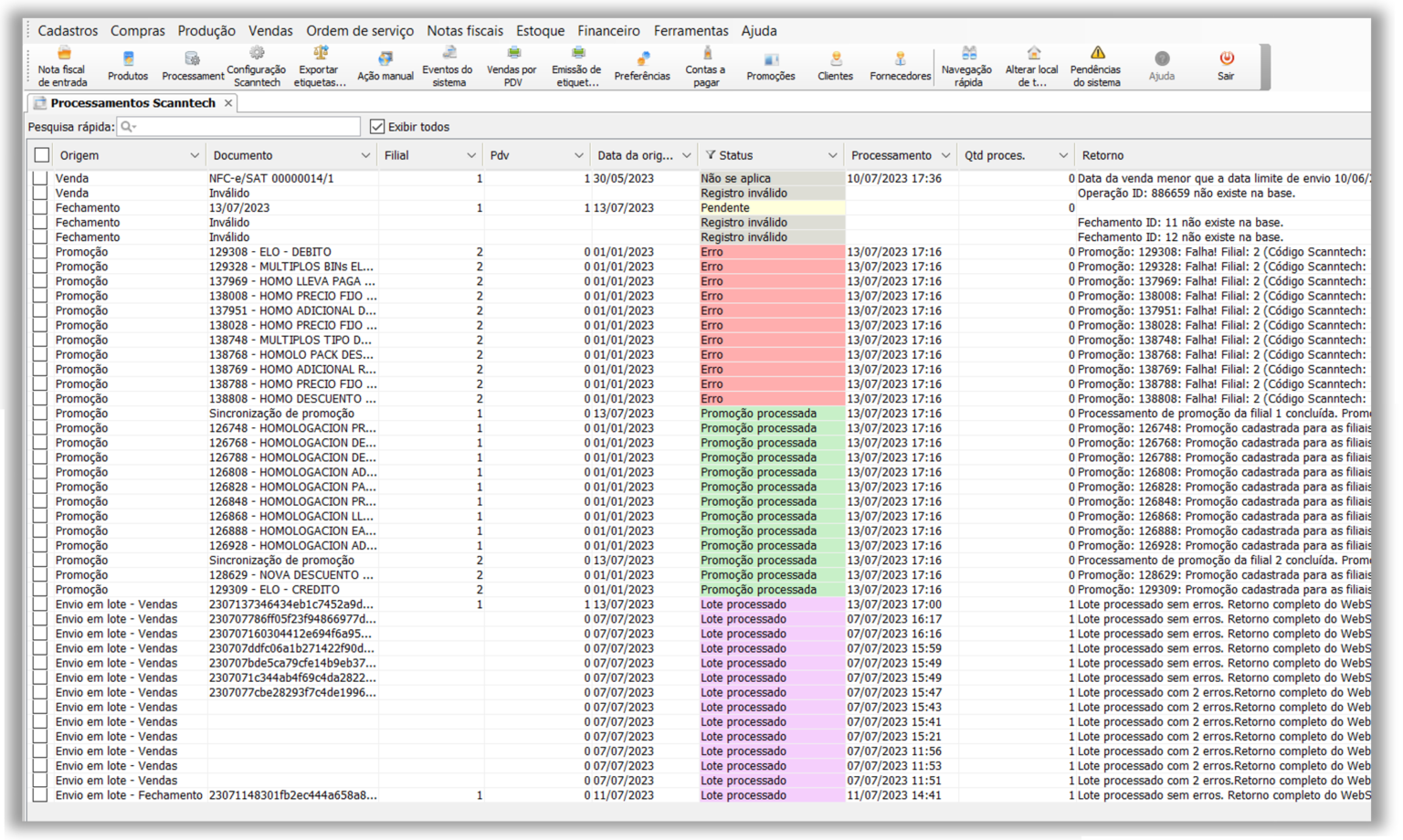Open the Financeiro menu
The image size is (1403, 840).
[608, 31]
